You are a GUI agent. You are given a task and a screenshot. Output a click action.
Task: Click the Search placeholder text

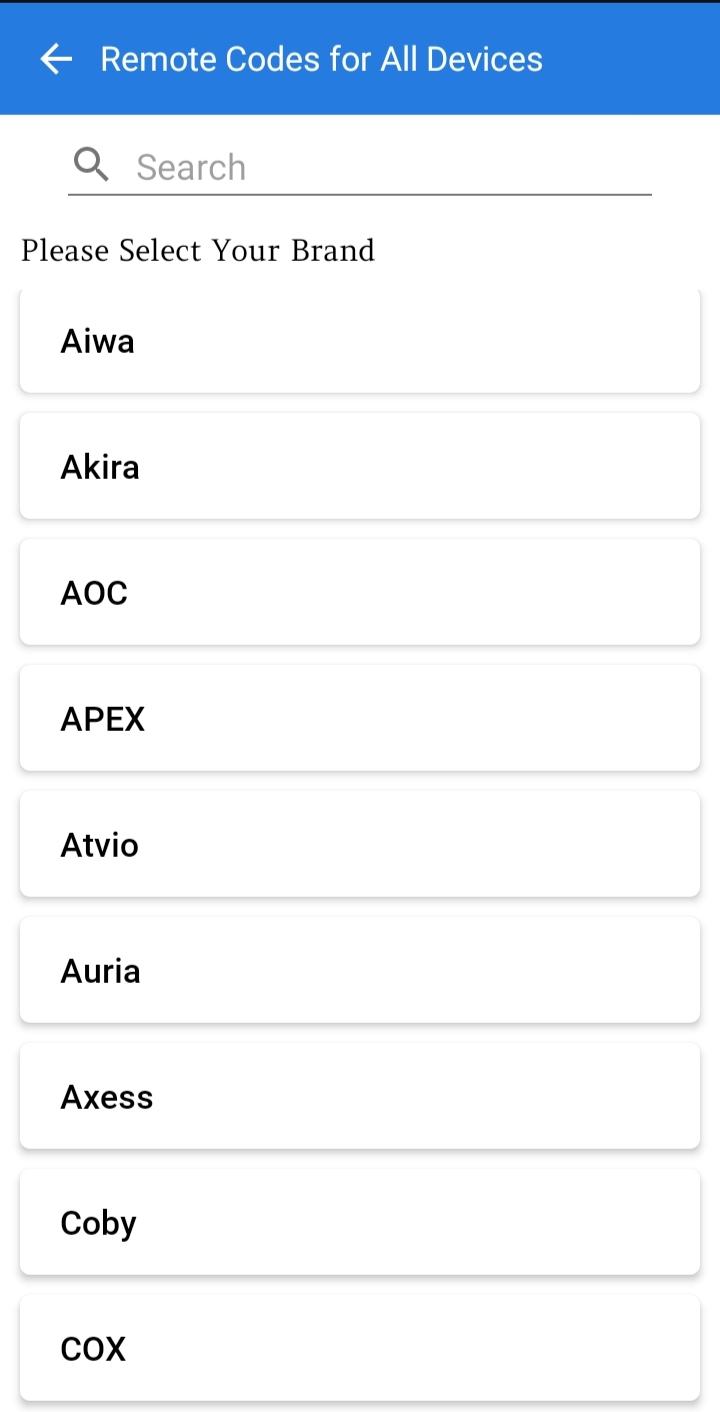(x=191, y=167)
